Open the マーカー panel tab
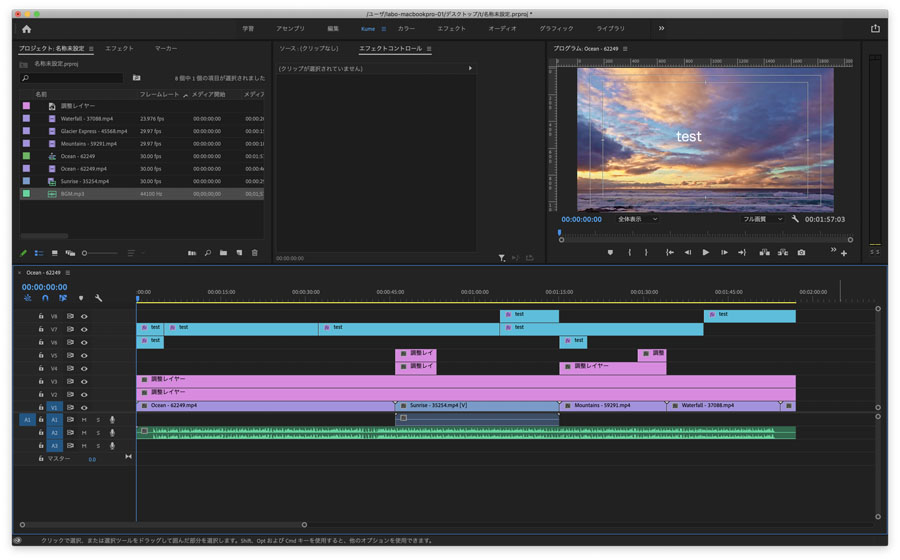Image resolution: width=900 pixels, height=560 pixels. pos(166,49)
